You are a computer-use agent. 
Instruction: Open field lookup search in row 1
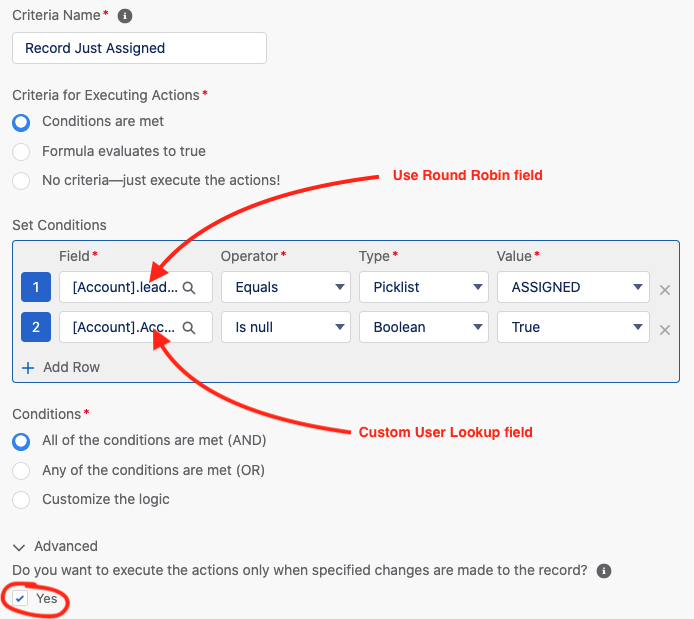189,288
